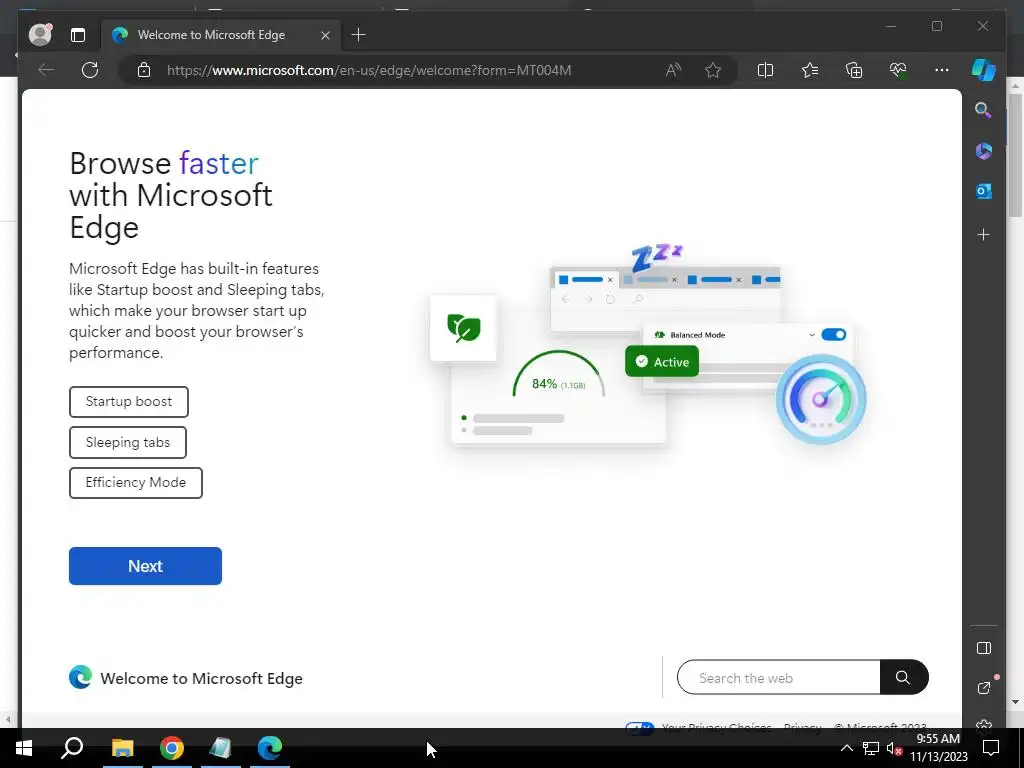This screenshot has width=1024, height=768.
Task: Open the Windows Start menu
Action: (x=24, y=748)
